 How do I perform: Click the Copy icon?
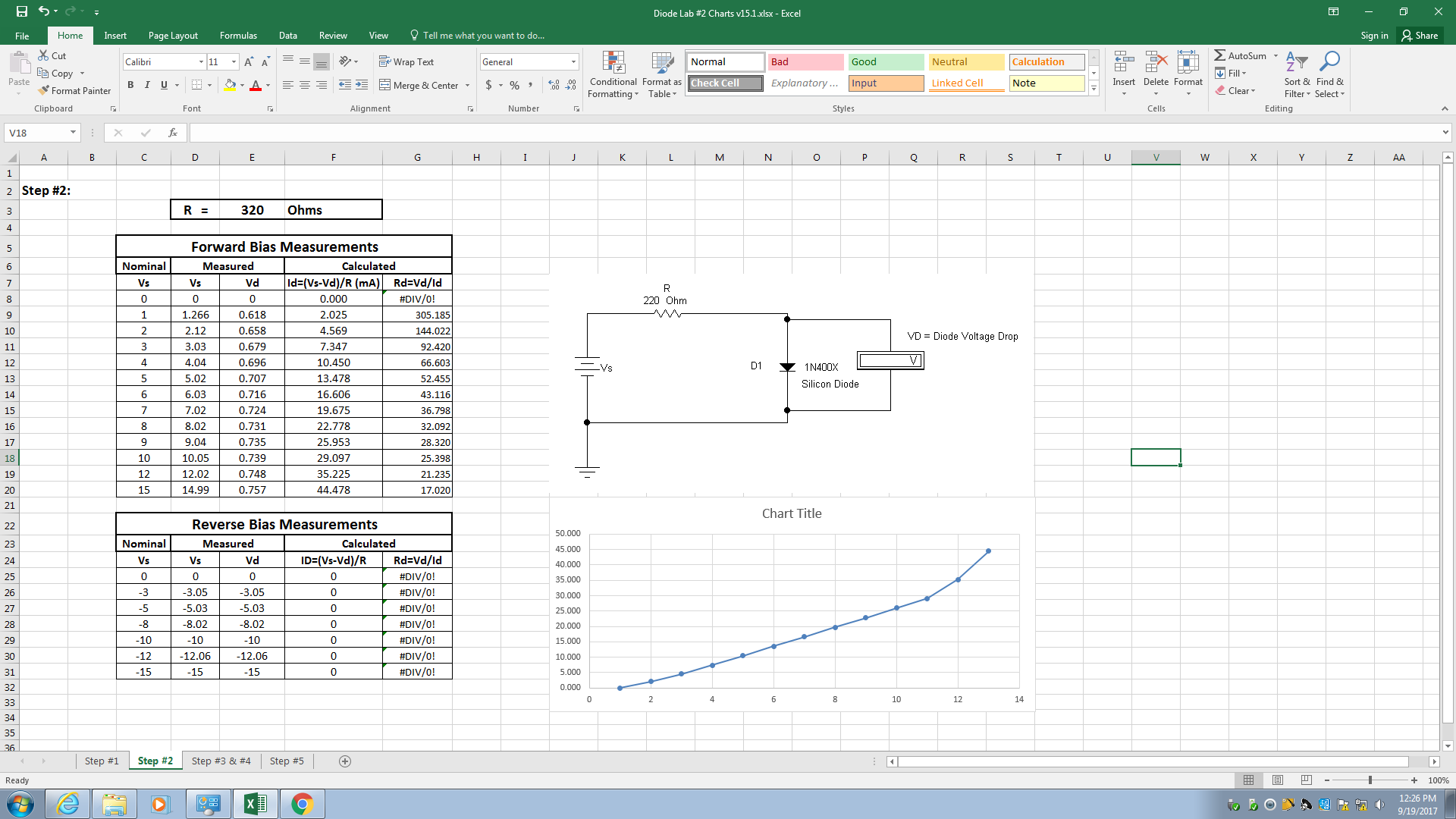pyautogui.click(x=43, y=74)
